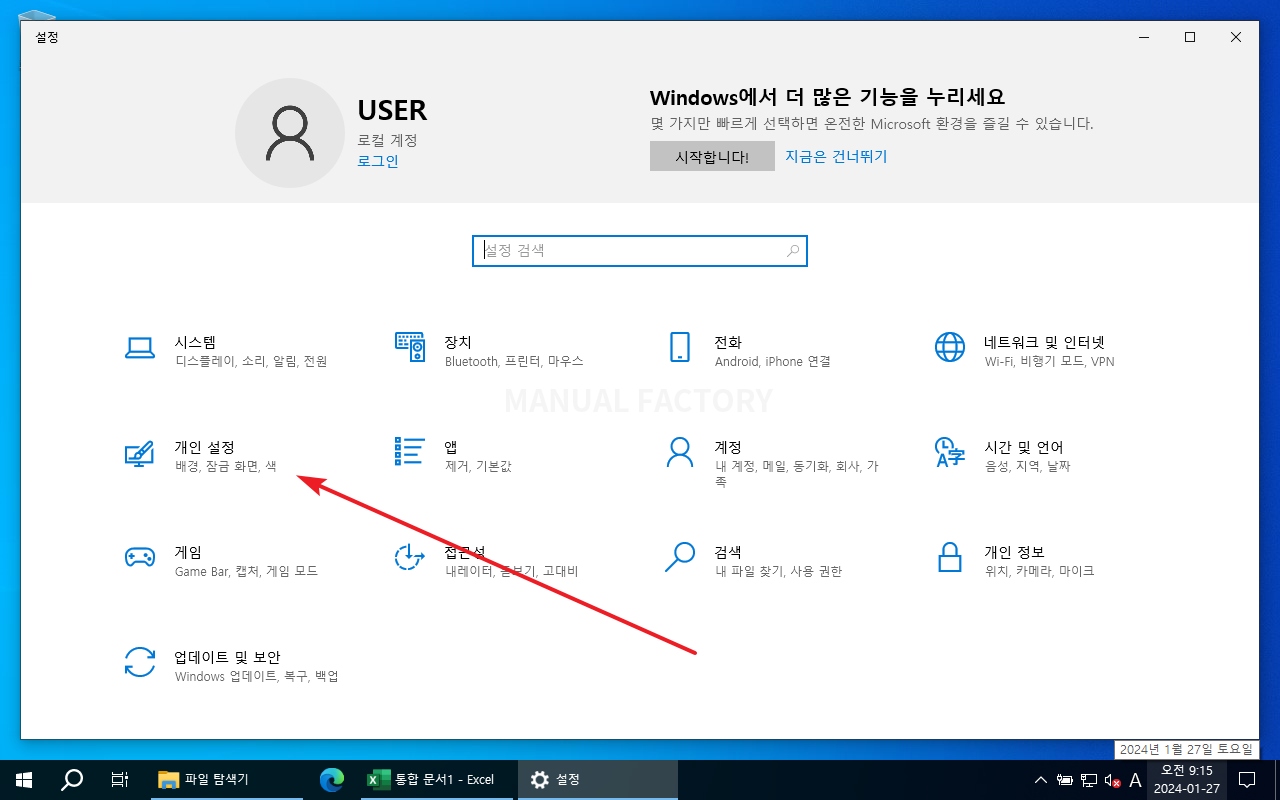The image size is (1280, 800).
Task: Open the 네트워크 및 인터넷 globe icon
Action: click(x=950, y=347)
